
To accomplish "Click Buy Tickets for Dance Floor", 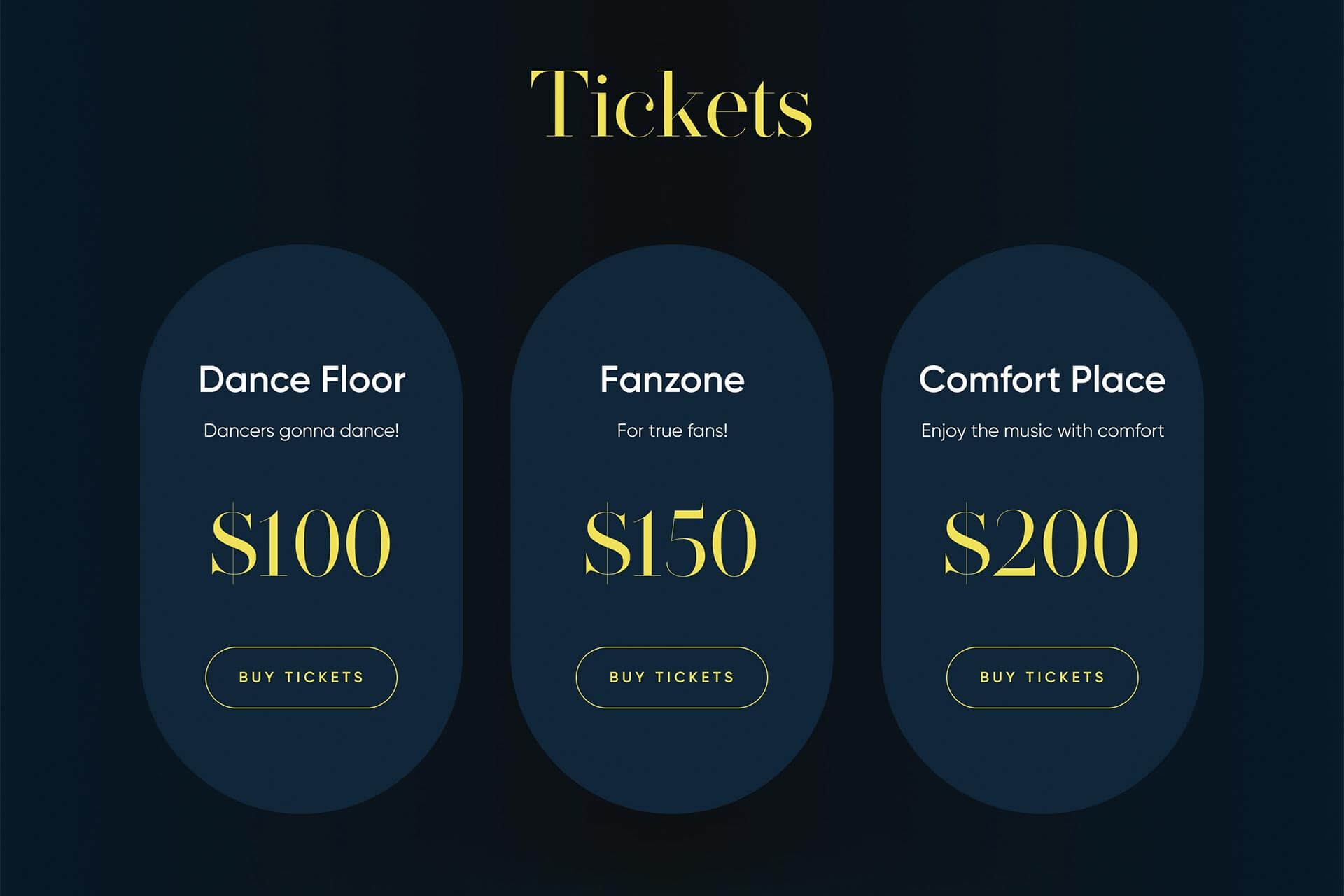I will 301,677.
